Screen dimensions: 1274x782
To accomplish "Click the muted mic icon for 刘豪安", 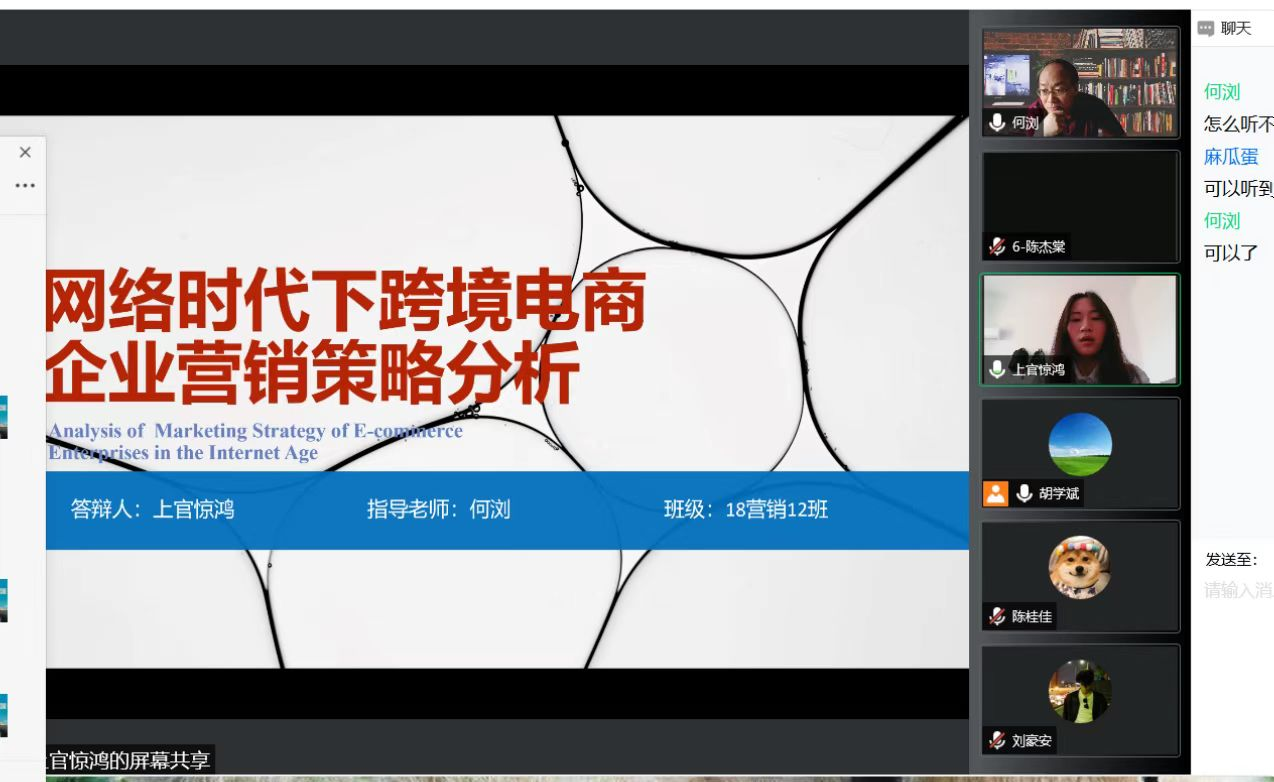I will point(997,740).
